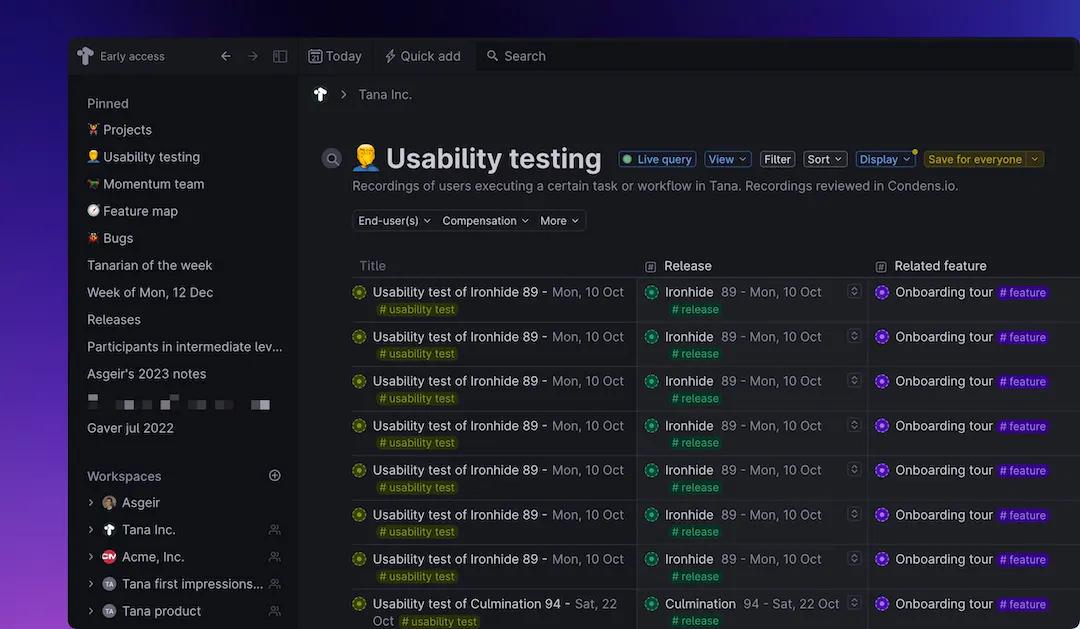Open Asgeir's 2023 notes
This screenshot has height=629, width=1080.
click(x=147, y=373)
